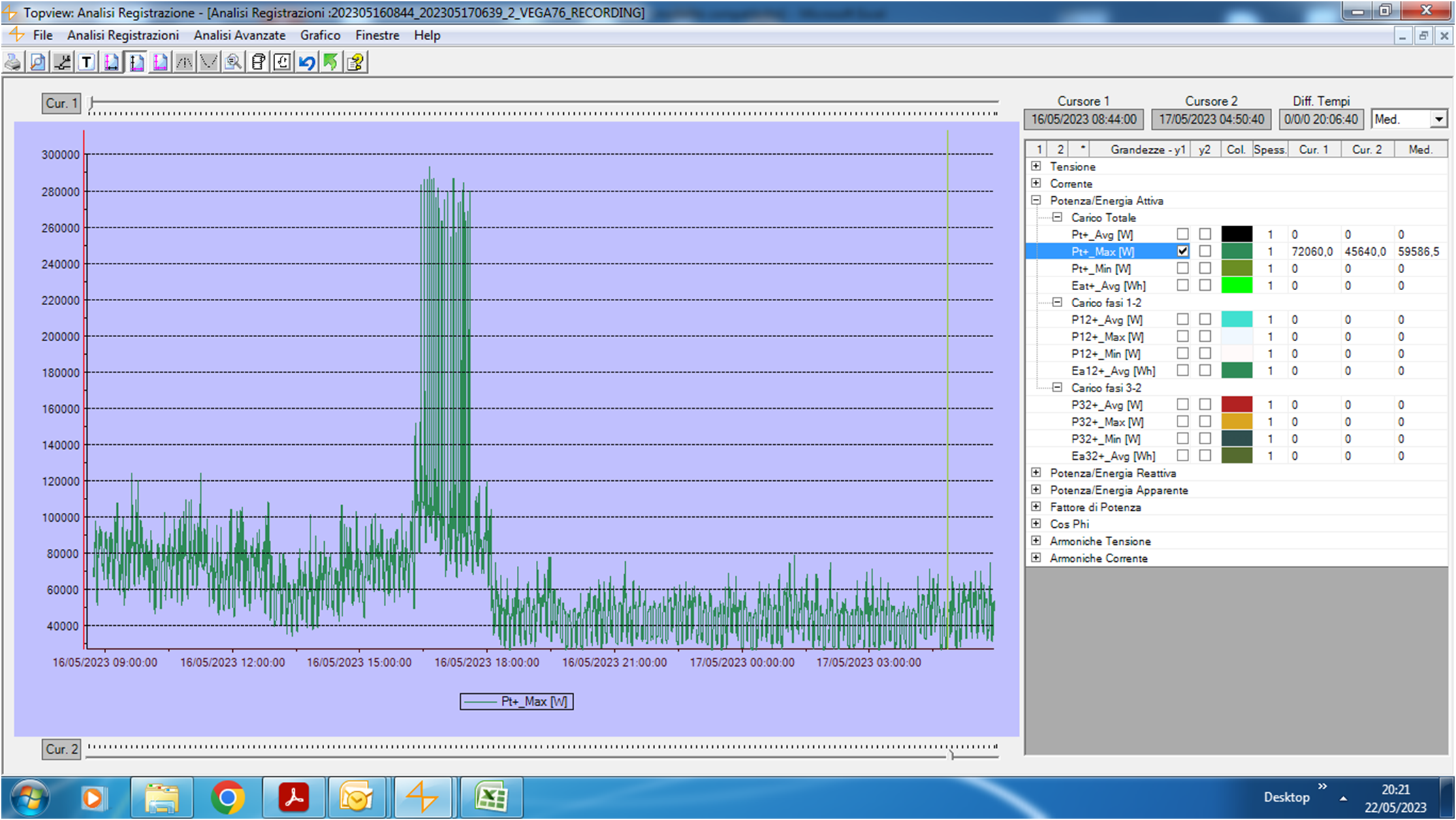Click the magnifier details icon
The width and height of the screenshot is (1456, 820).
[x=234, y=63]
